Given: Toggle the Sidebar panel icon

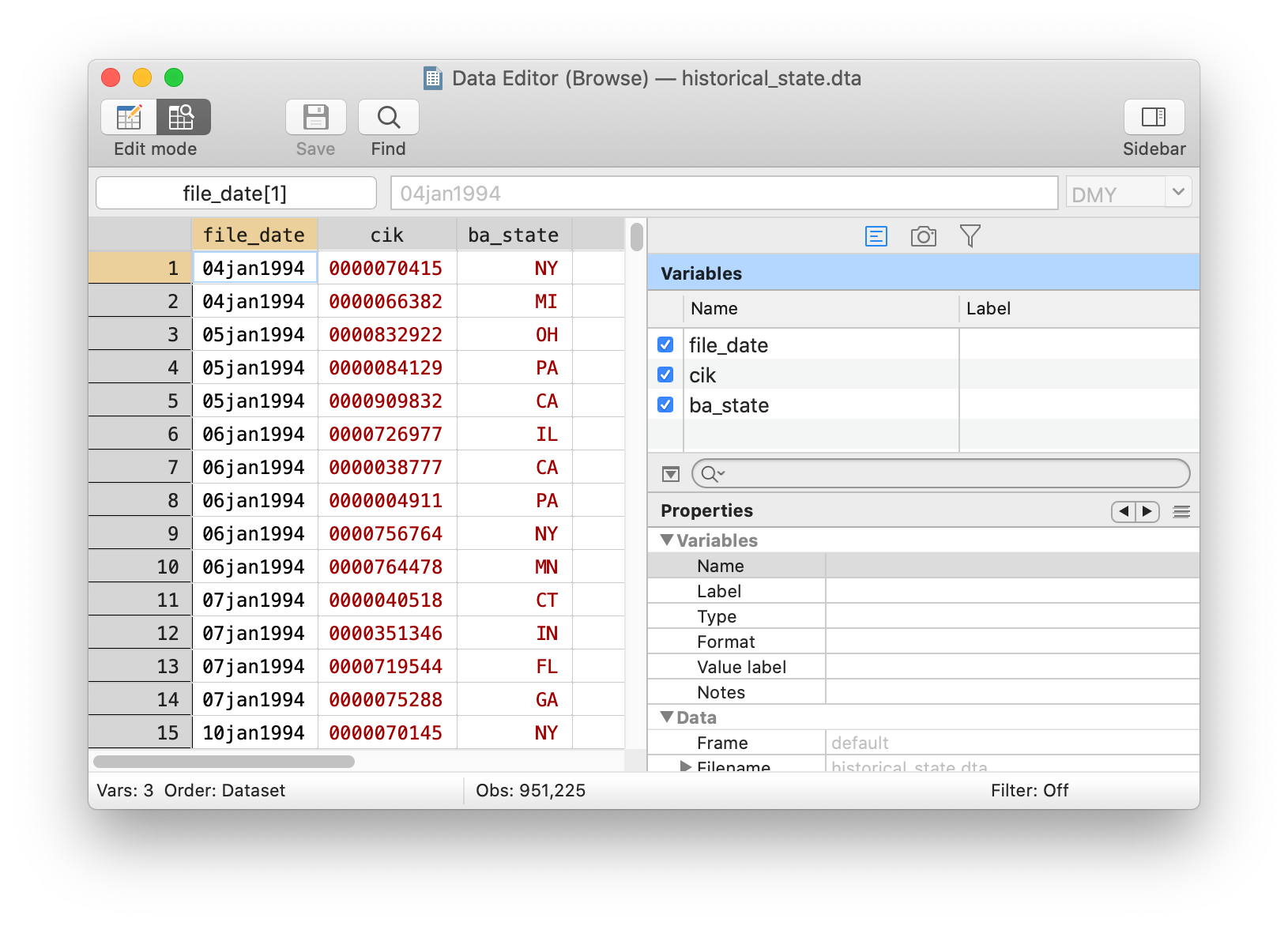Looking at the screenshot, I should tap(1153, 118).
